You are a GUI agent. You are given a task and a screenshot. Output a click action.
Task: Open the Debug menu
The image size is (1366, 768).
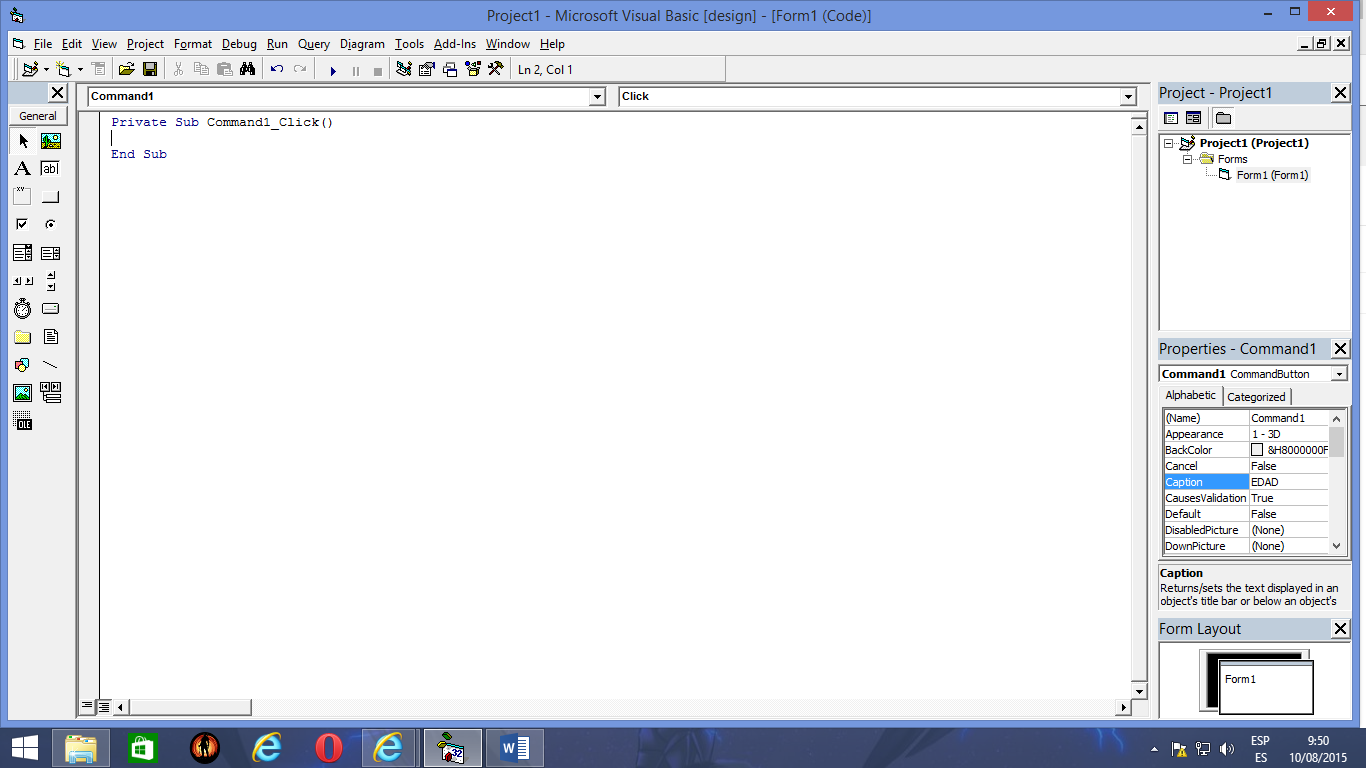(238, 44)
